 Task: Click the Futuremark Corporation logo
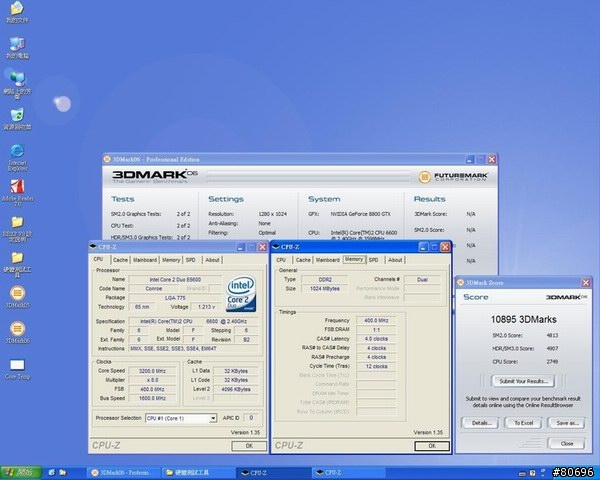[x=453, y=177]
